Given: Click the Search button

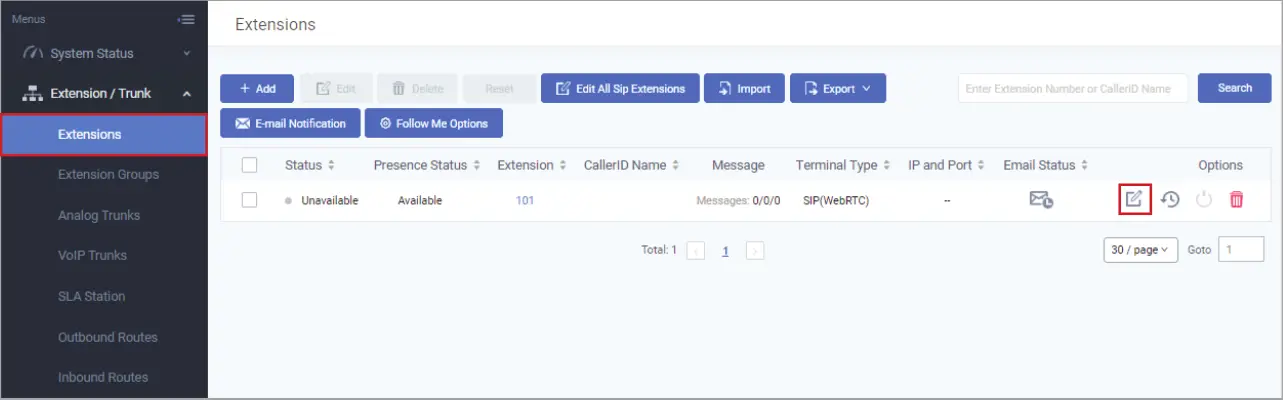Looking at the screenshot, I should pyautogui.click(x=1235, y=88).
